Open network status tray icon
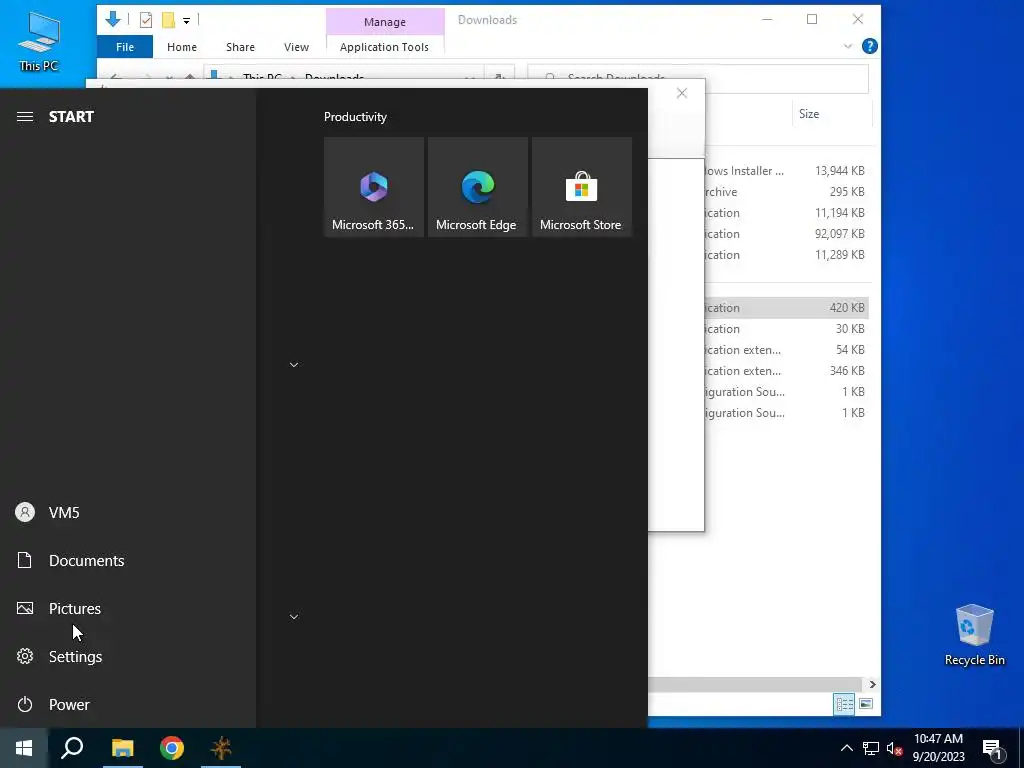The height and width of the screenshot is (768, 1024). [871, 748]
